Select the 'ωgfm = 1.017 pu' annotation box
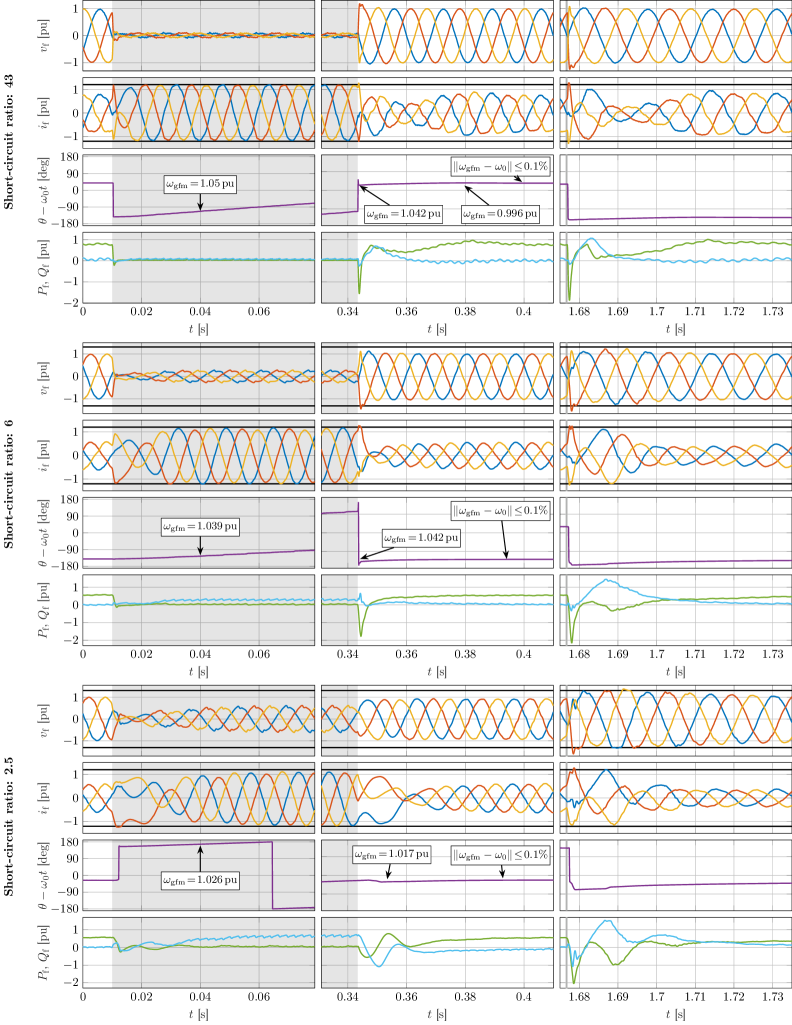The height and width of the screenshot is (1025, 792). (392, 854)
